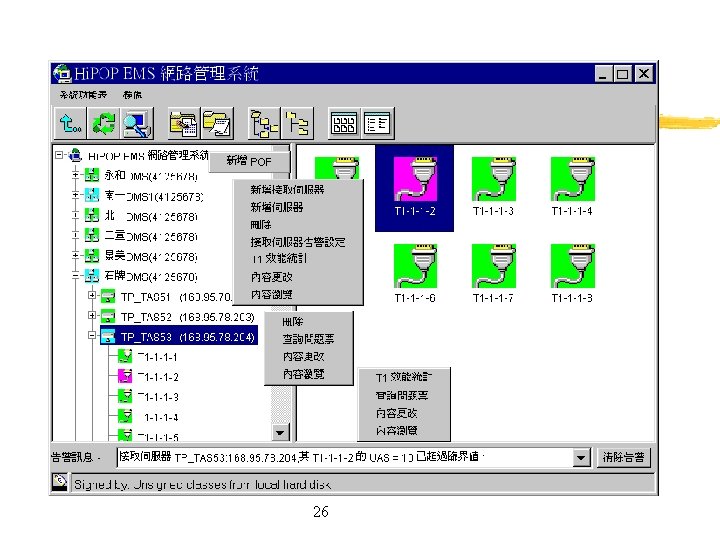Click the collapsed tree hierarchy toolbar icon
720x540 pixels.
(x=298, y=123)
